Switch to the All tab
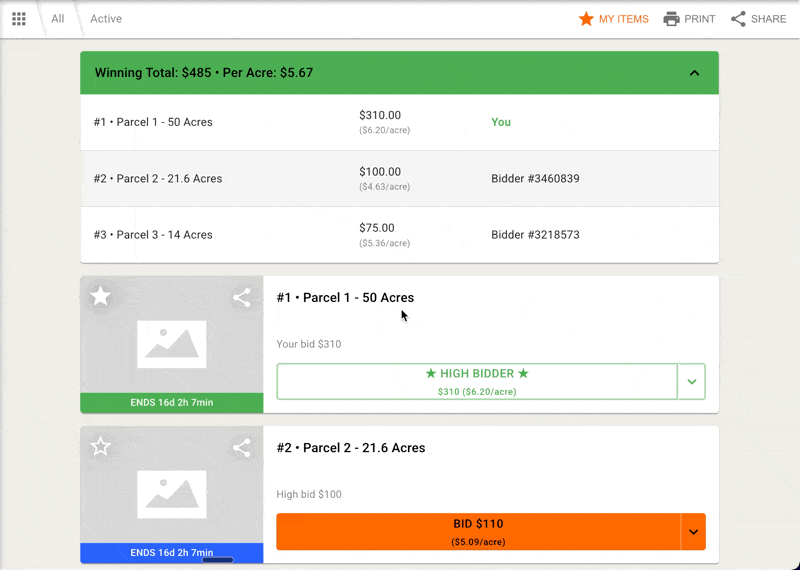Viewport: 800px width, 570px height. pos(58,19)
